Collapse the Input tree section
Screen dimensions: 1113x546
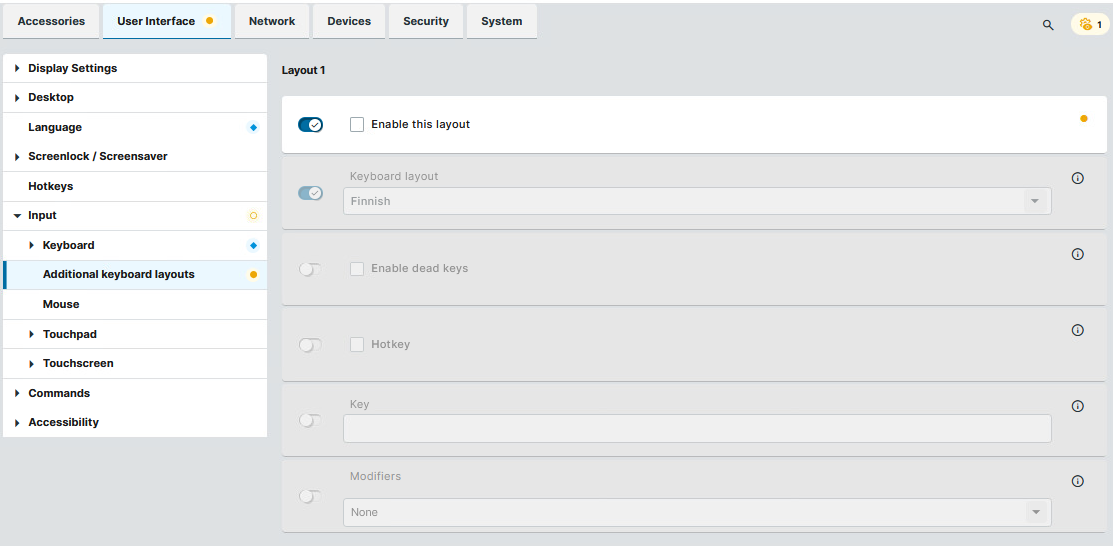click(x=18, y=215)
